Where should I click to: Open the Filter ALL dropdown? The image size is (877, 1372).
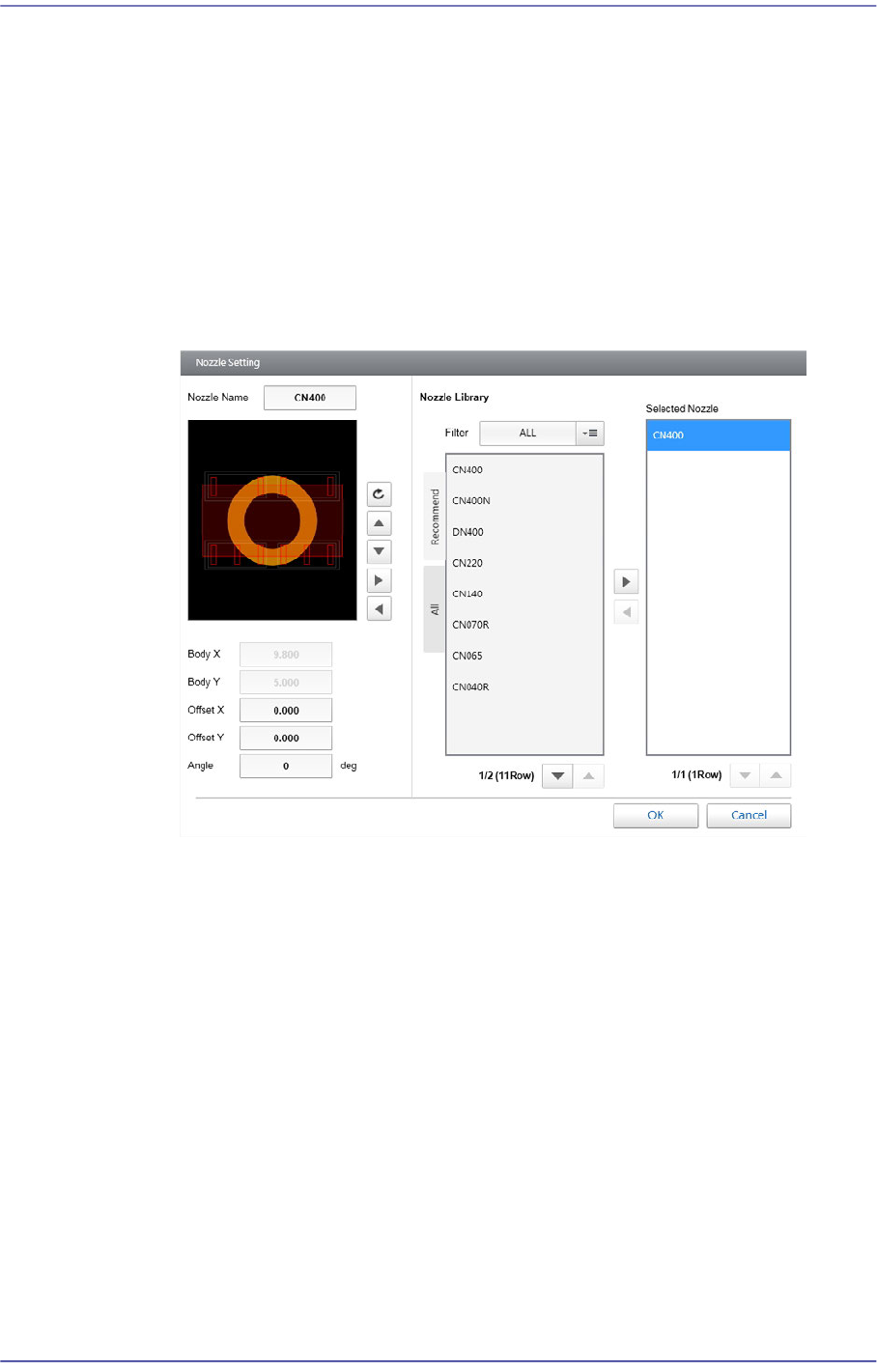[527, 434]
